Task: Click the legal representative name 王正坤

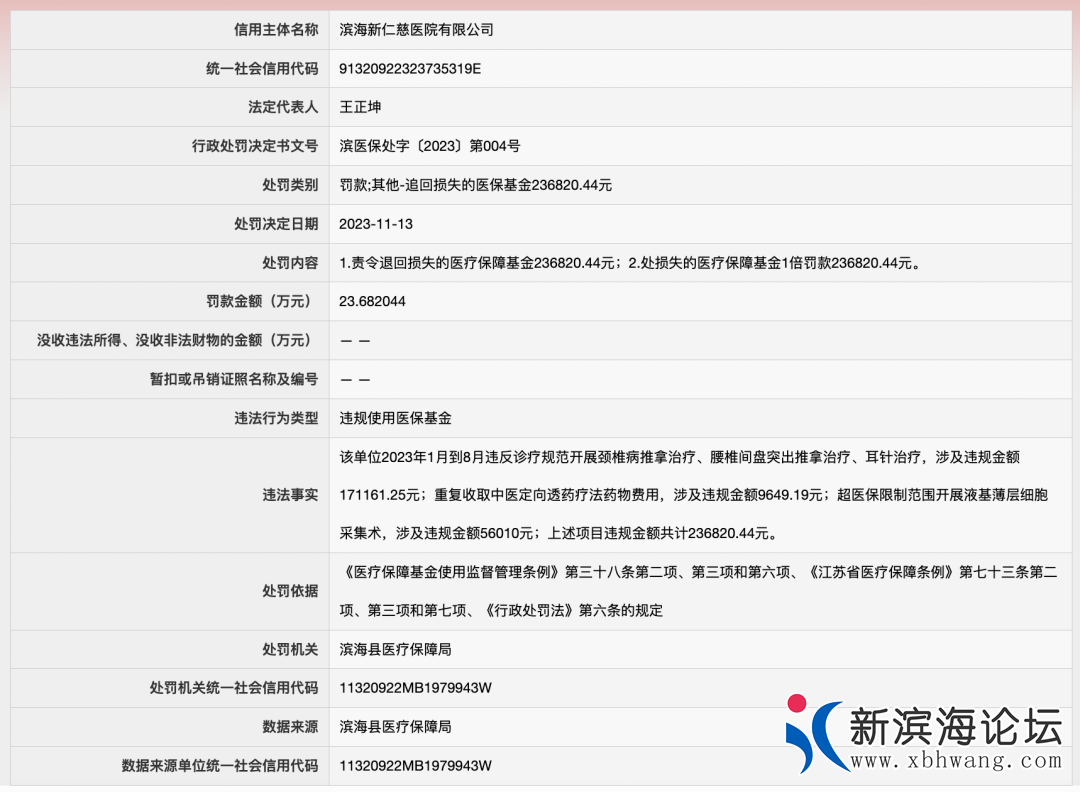Action: (x=360, y=107)
